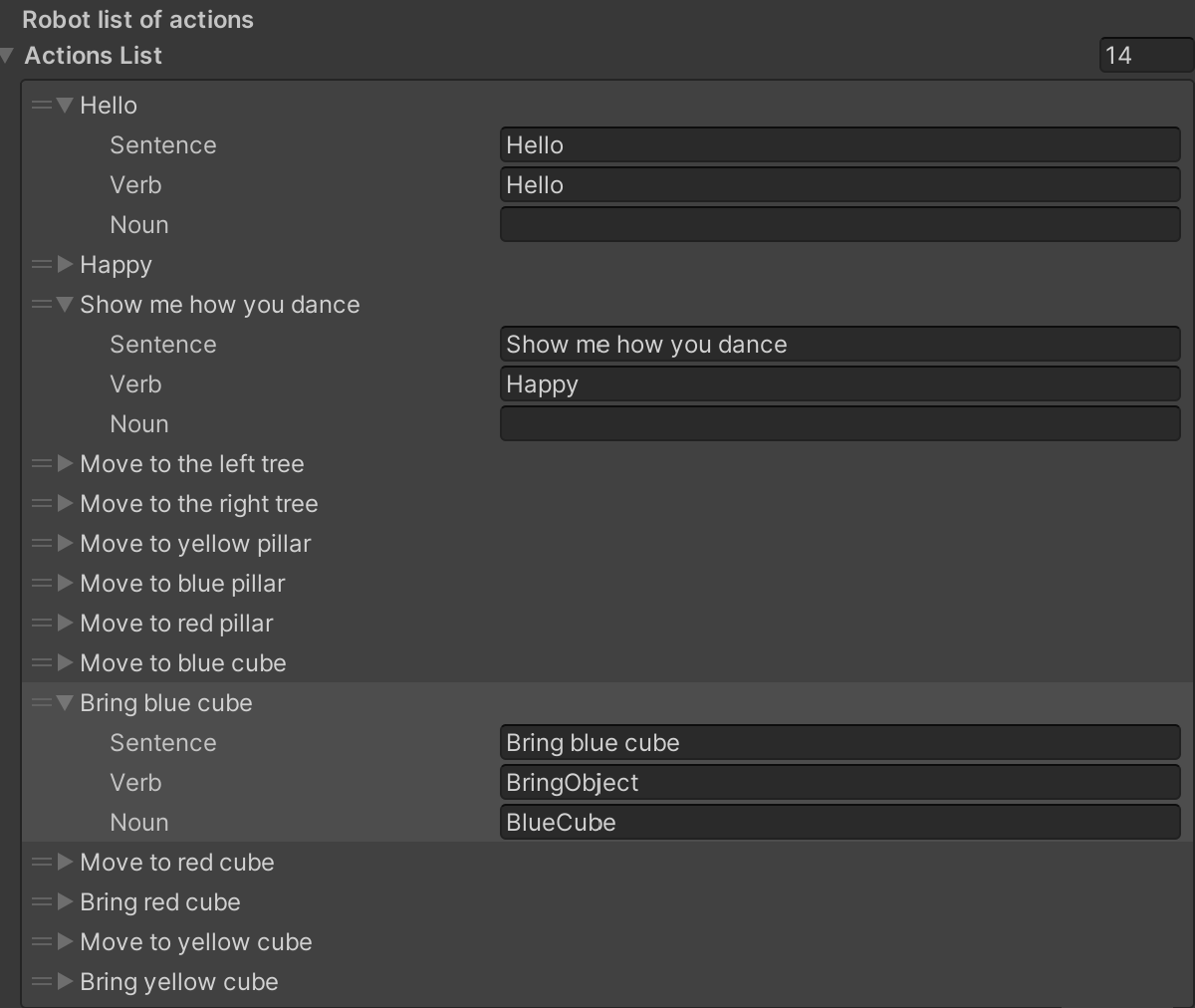Click the Sentence field with Show me how you dance
The height and width of the screenshot is (1008, 1195).
(838, 344)
